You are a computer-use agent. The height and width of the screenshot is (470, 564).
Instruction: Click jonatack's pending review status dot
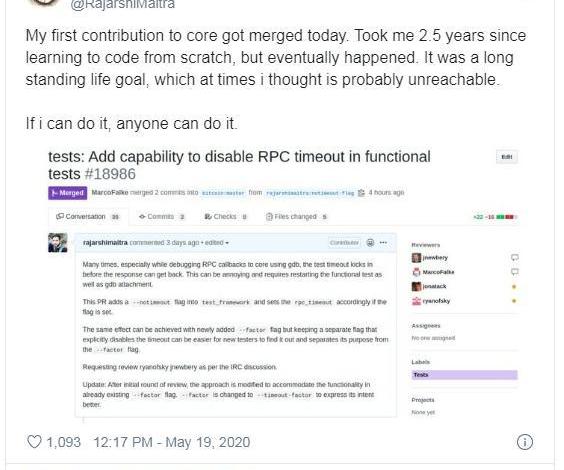click(514, 287)
